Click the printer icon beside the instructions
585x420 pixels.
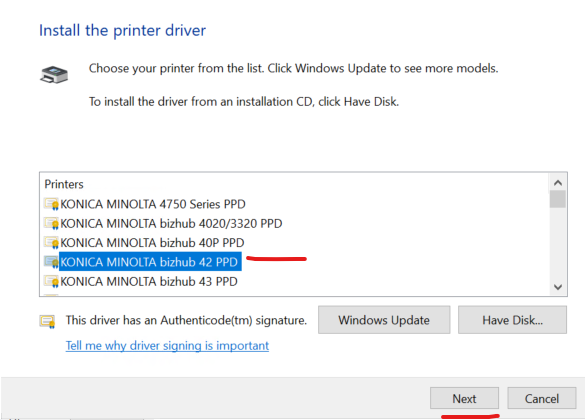pyautogui.click(x=54, y=74)
